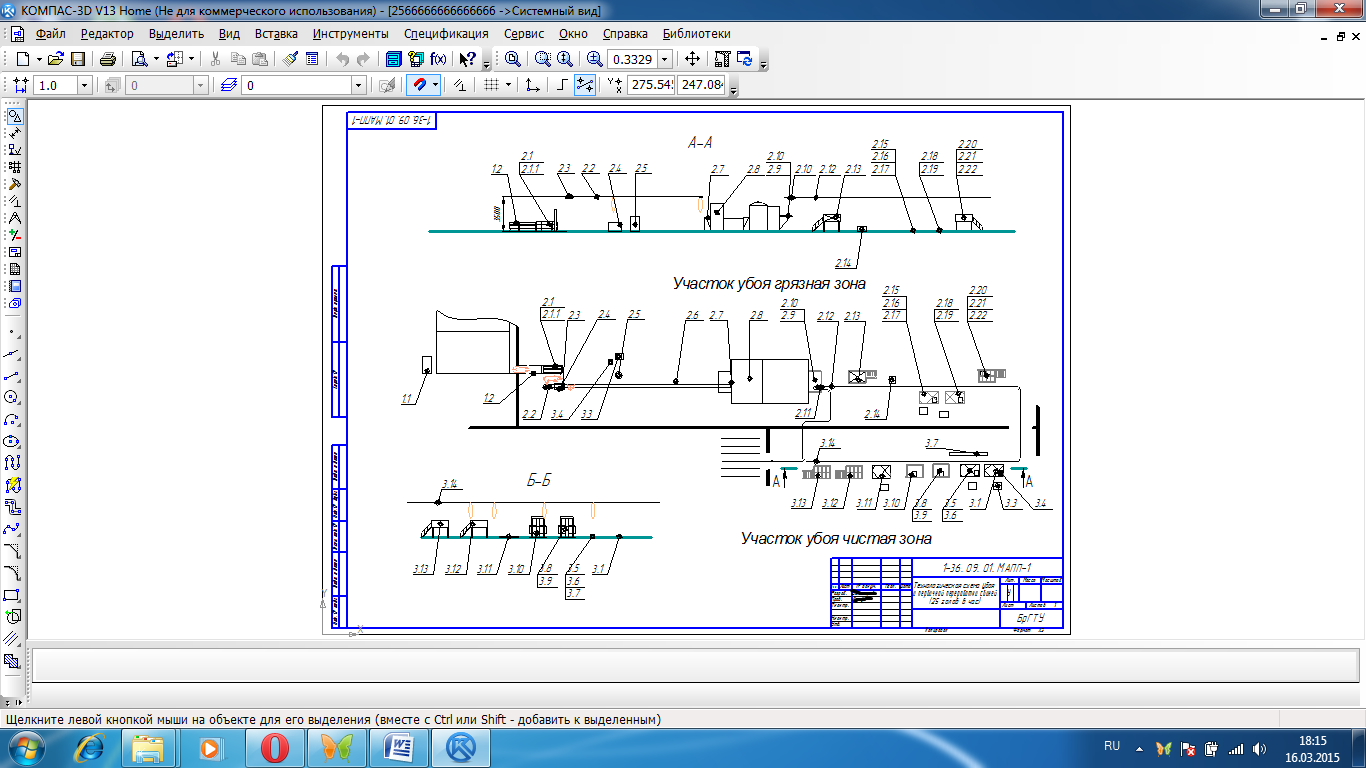1366x768 pixels.
Task: Click the Cut scissors icon
Action: point(214,59)
